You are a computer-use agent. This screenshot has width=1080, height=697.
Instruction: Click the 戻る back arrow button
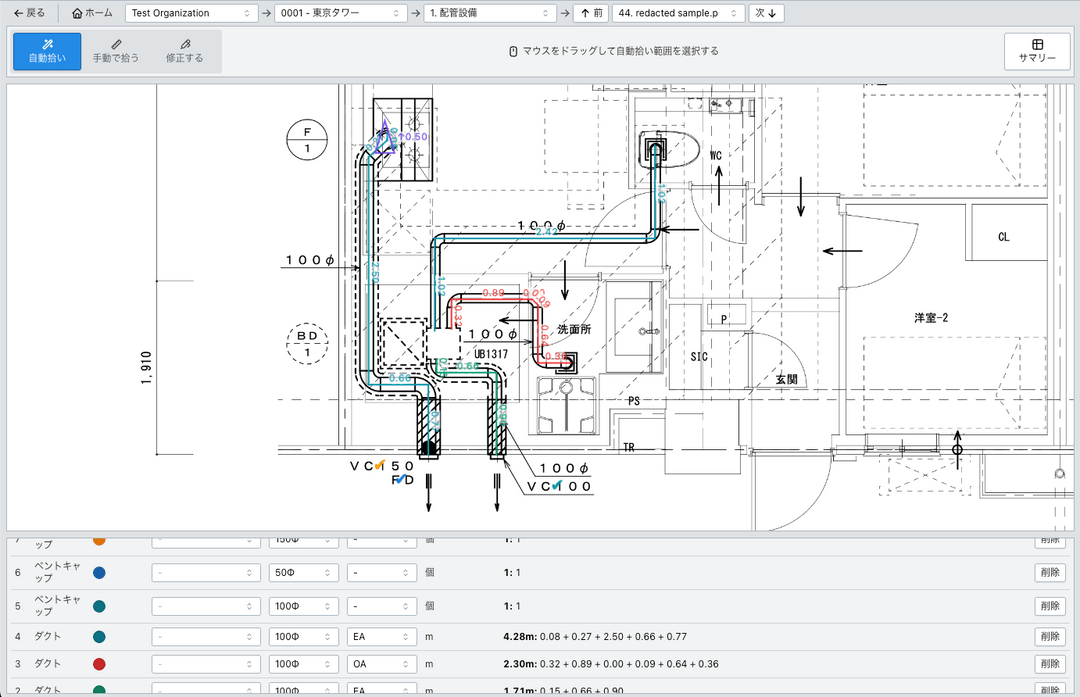(x=29, y=13)
